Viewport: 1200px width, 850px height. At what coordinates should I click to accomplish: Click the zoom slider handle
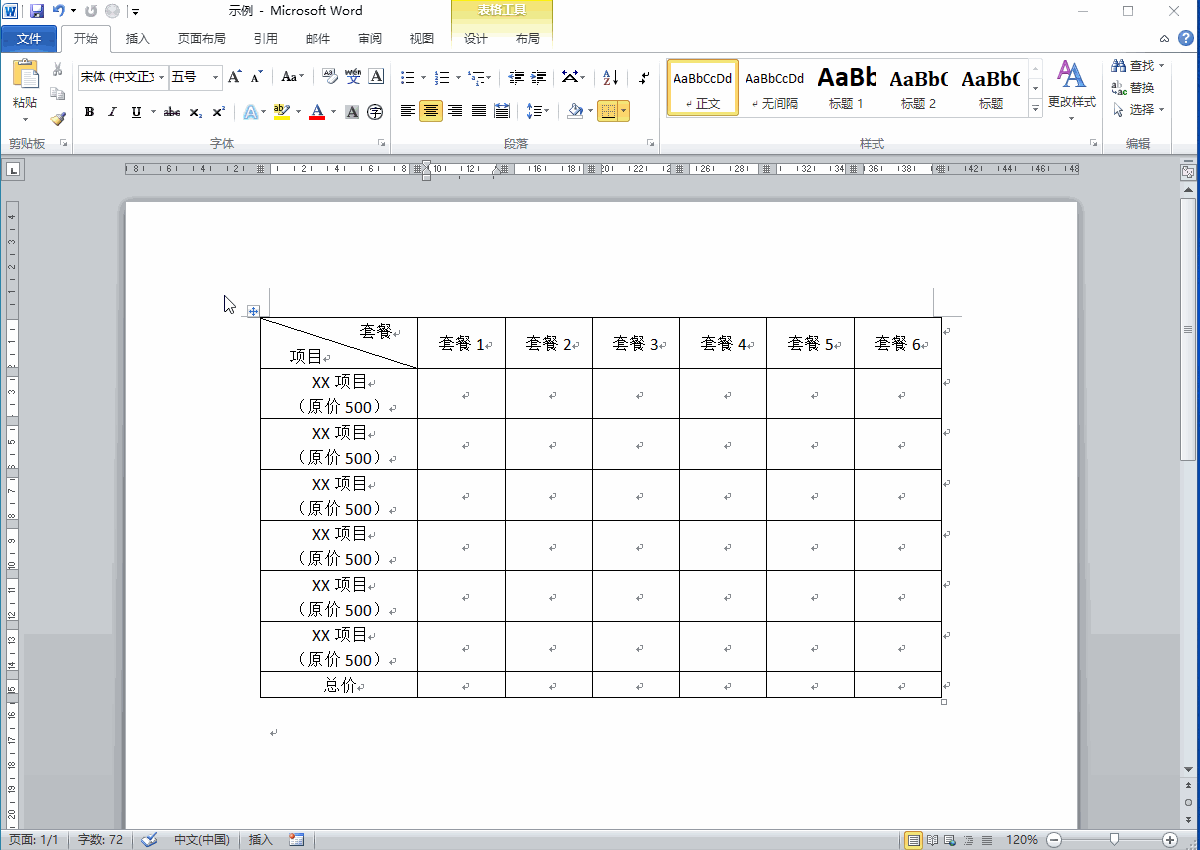coord(1114,840)
